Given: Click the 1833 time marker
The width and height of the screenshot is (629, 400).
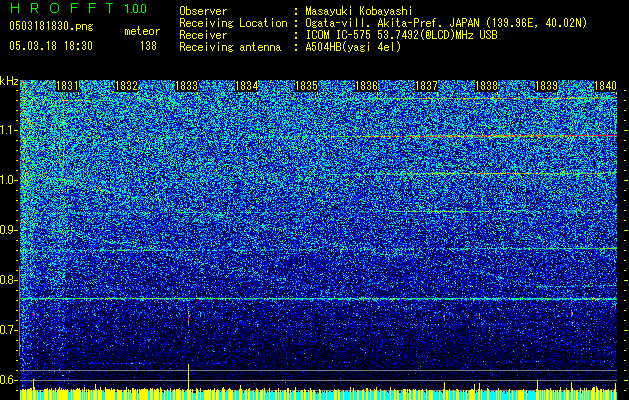Looking at the screenshot, I should pyautogui.click(x=187, y=86).
